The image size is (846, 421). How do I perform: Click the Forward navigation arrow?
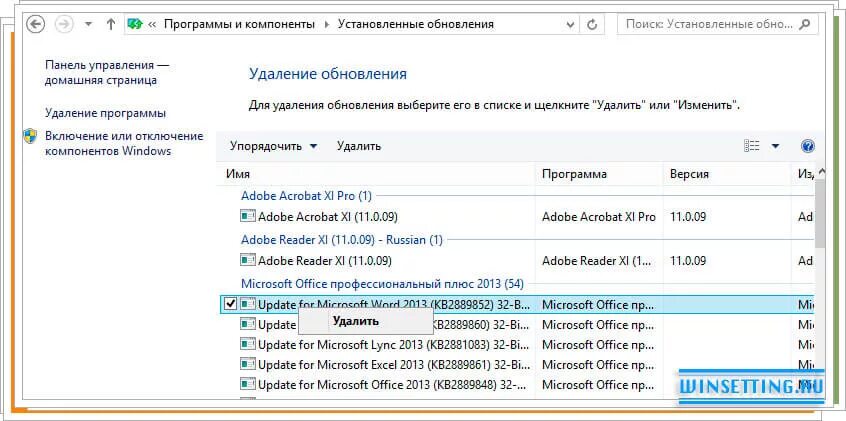click(x=64, y=24)
